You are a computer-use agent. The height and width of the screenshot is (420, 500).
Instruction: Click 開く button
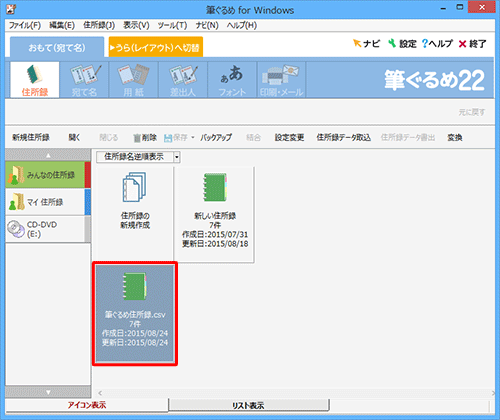tap(74, 137)
